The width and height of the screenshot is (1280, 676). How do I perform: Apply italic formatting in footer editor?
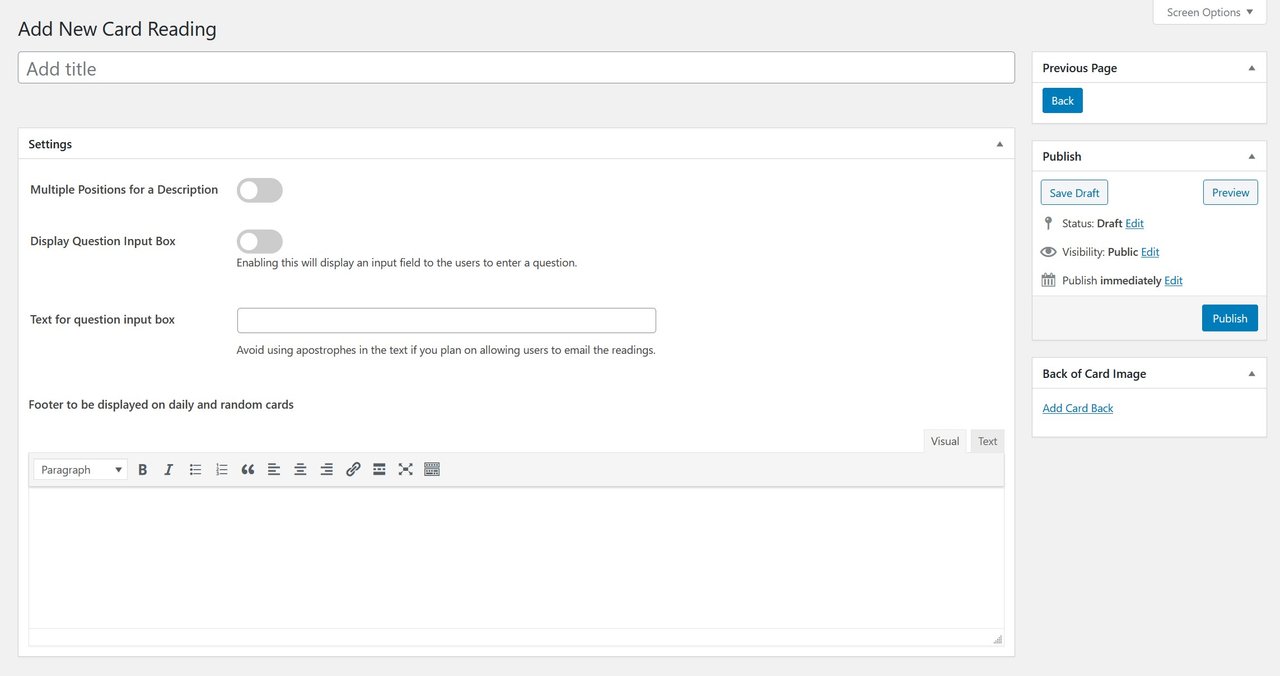168,469
